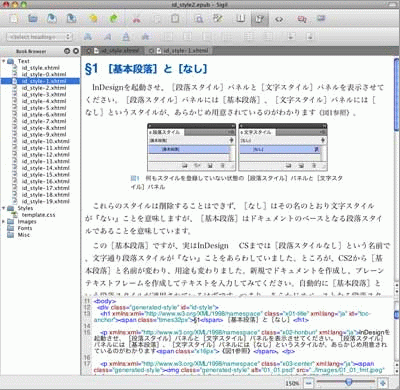Click the 図1 figure caption link
This screenshot has width=400, height=390.
coord(135,178)
